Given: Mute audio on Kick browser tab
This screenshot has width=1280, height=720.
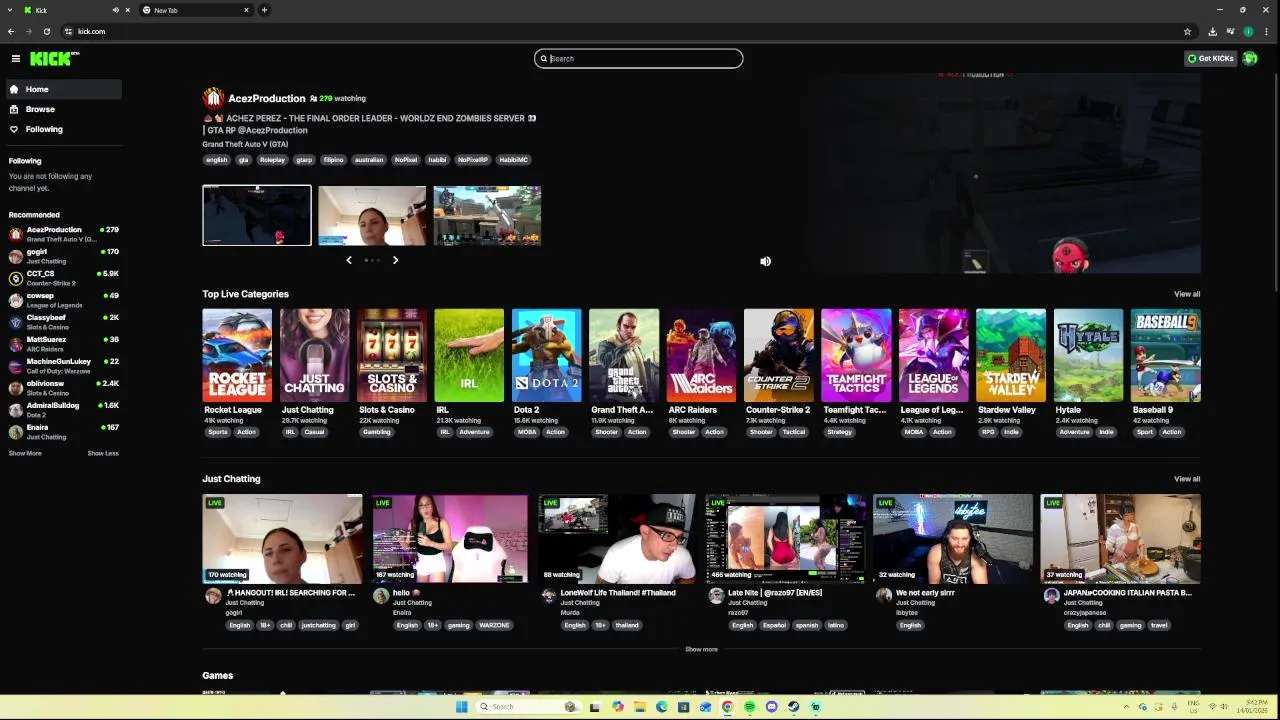Looking at the screenshot, I should [115, 10].
